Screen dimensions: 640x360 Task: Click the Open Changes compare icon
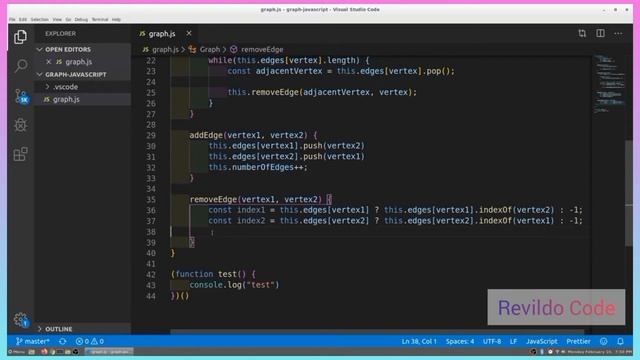coord(582,33)
